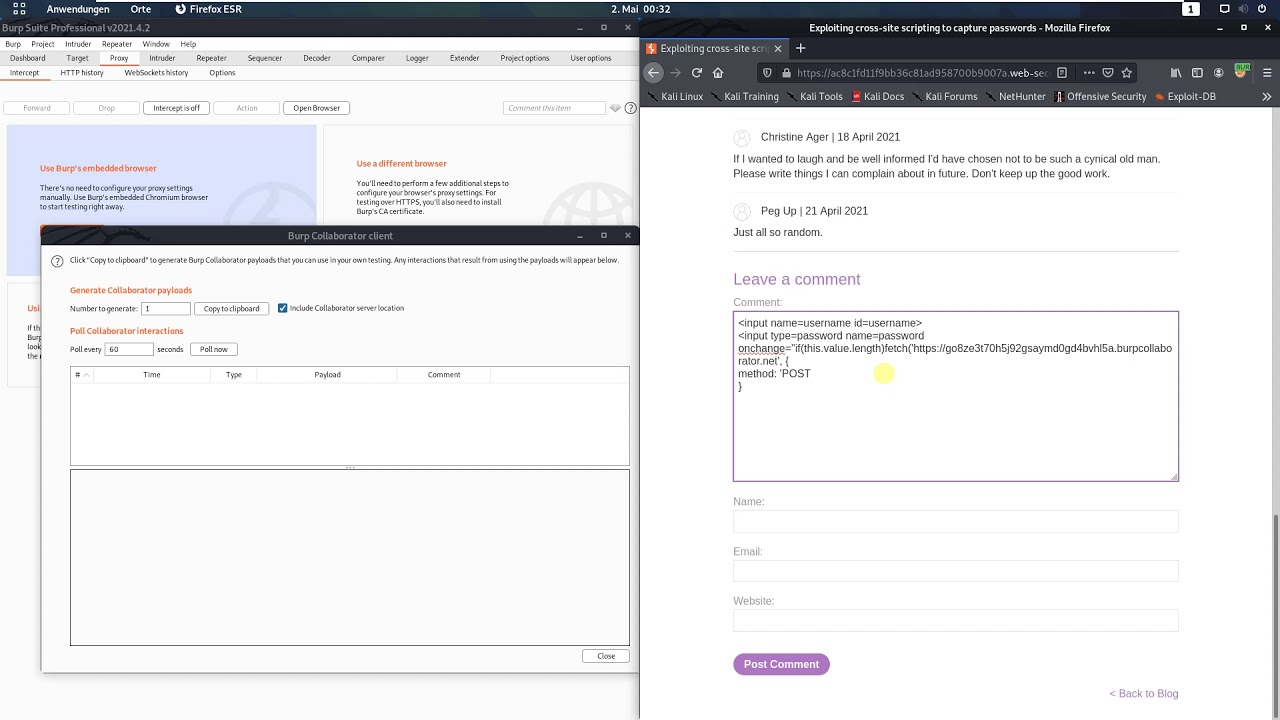1280x720 pixels.
Task: Open the Logger tab
Action: click(x=417, y=58)
